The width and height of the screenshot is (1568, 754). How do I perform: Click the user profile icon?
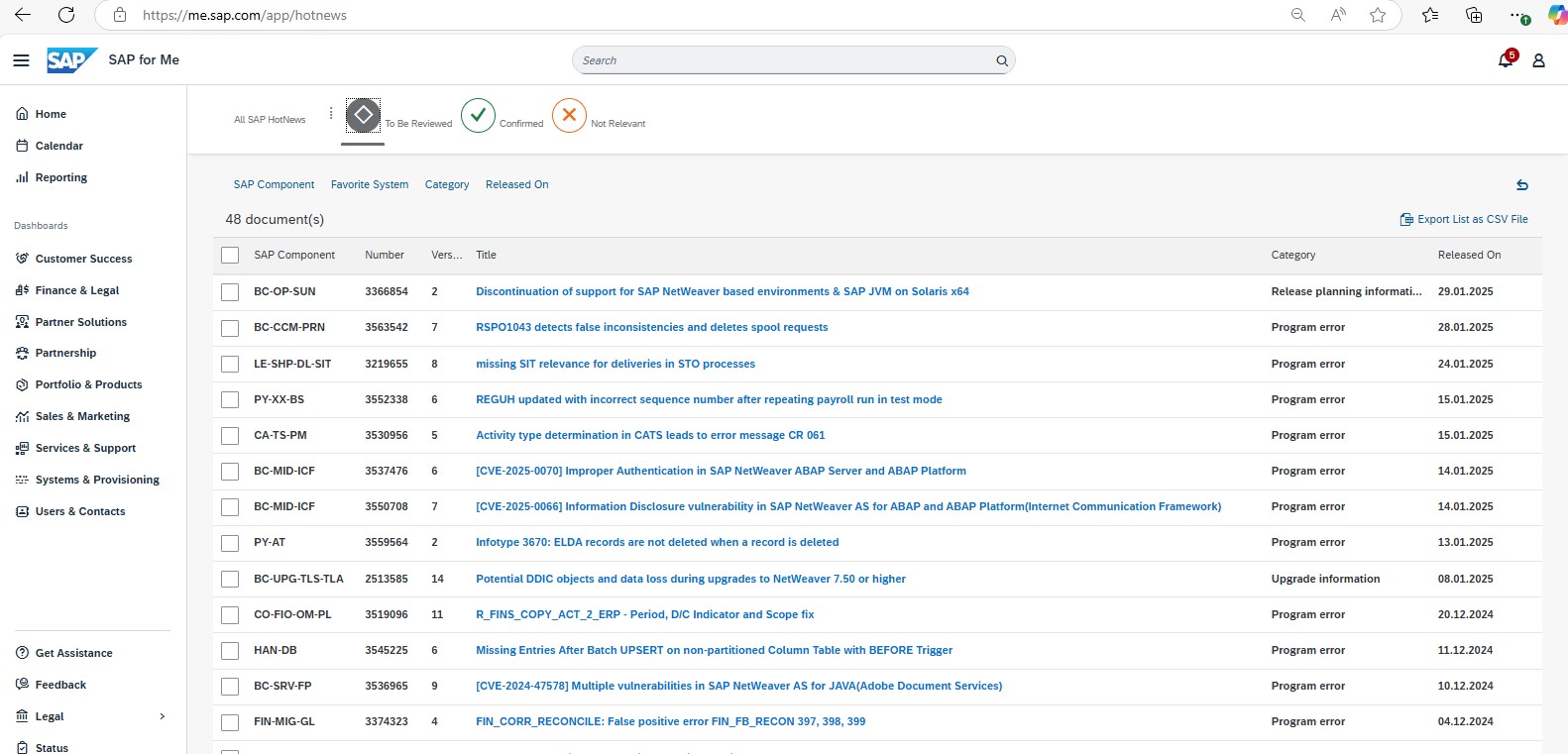(x=1538, y=60)
